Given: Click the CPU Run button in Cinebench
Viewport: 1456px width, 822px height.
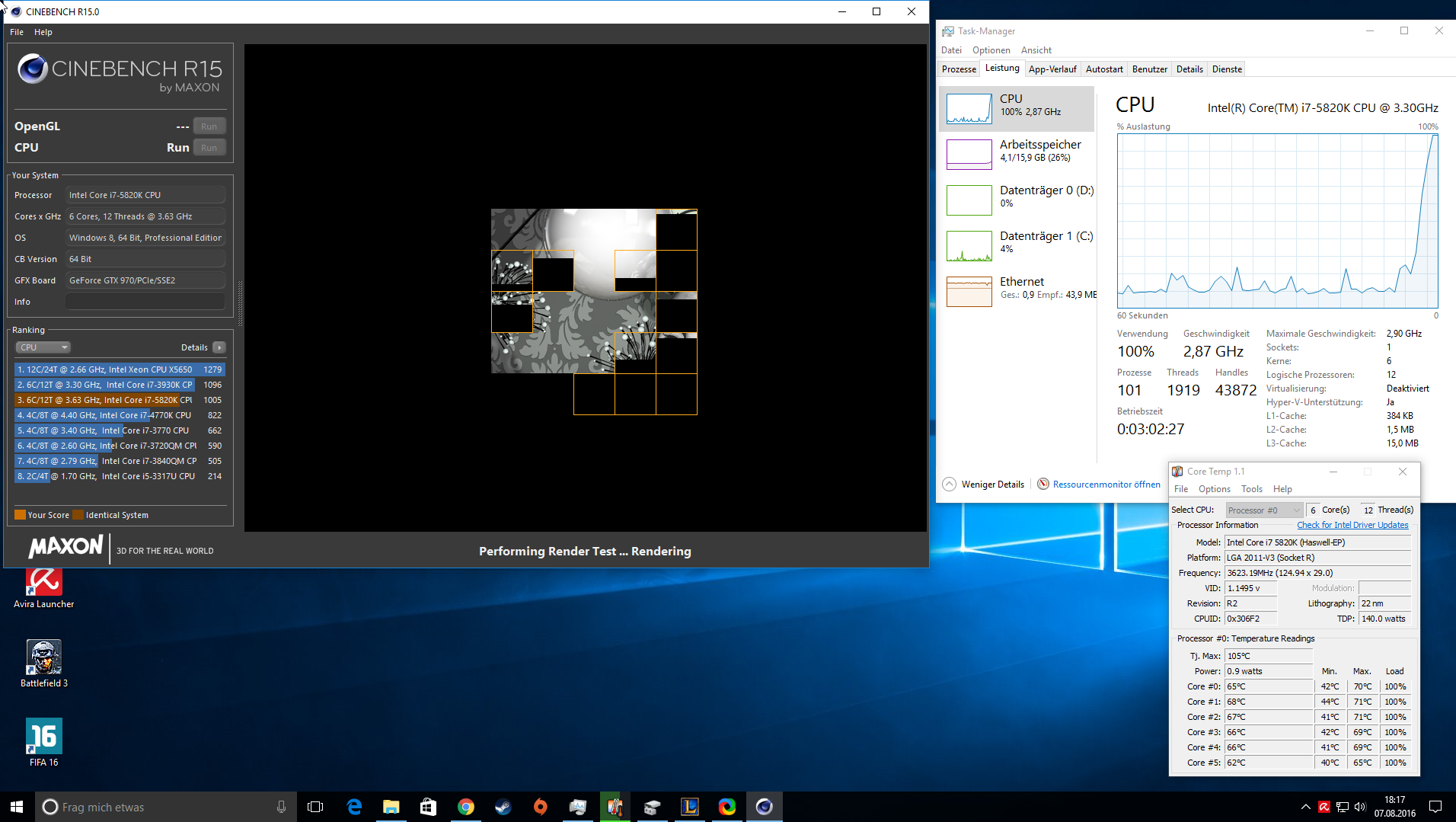Looking at the screenshot, I should click(209, 148).
